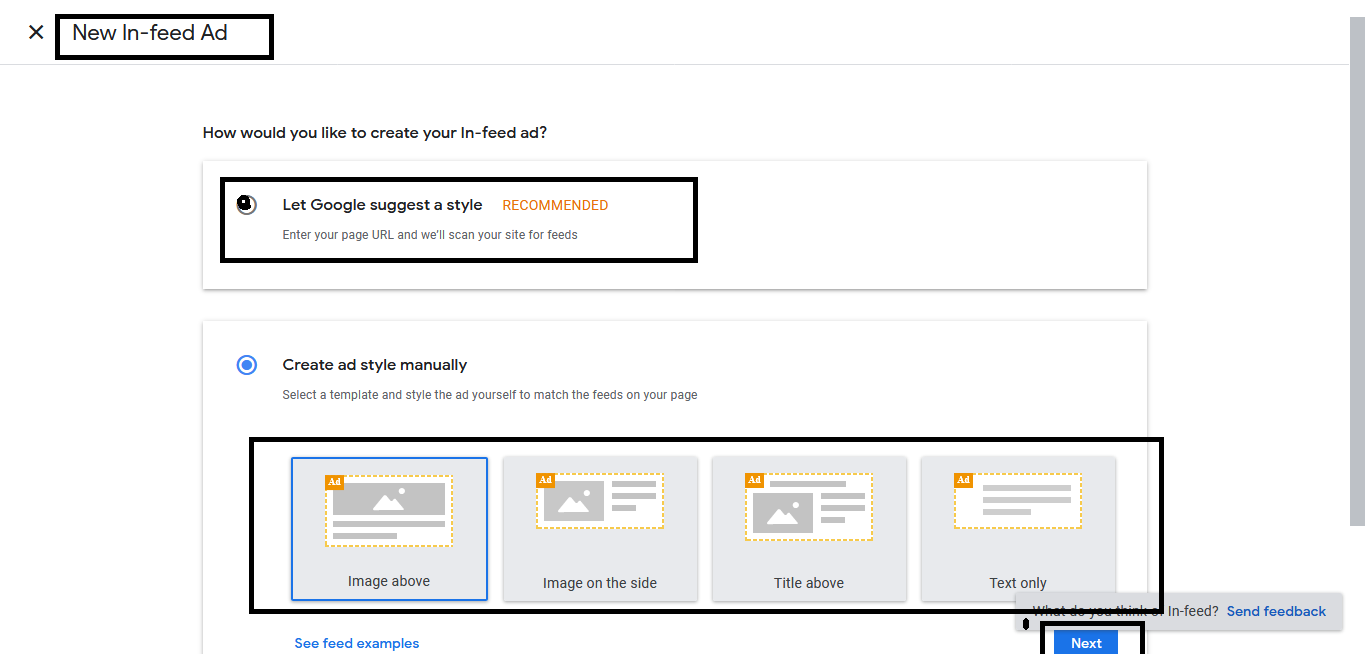This screenshot has width=1366, height=654.
Task: Open the See feed examples link
Action: [357, 643]
